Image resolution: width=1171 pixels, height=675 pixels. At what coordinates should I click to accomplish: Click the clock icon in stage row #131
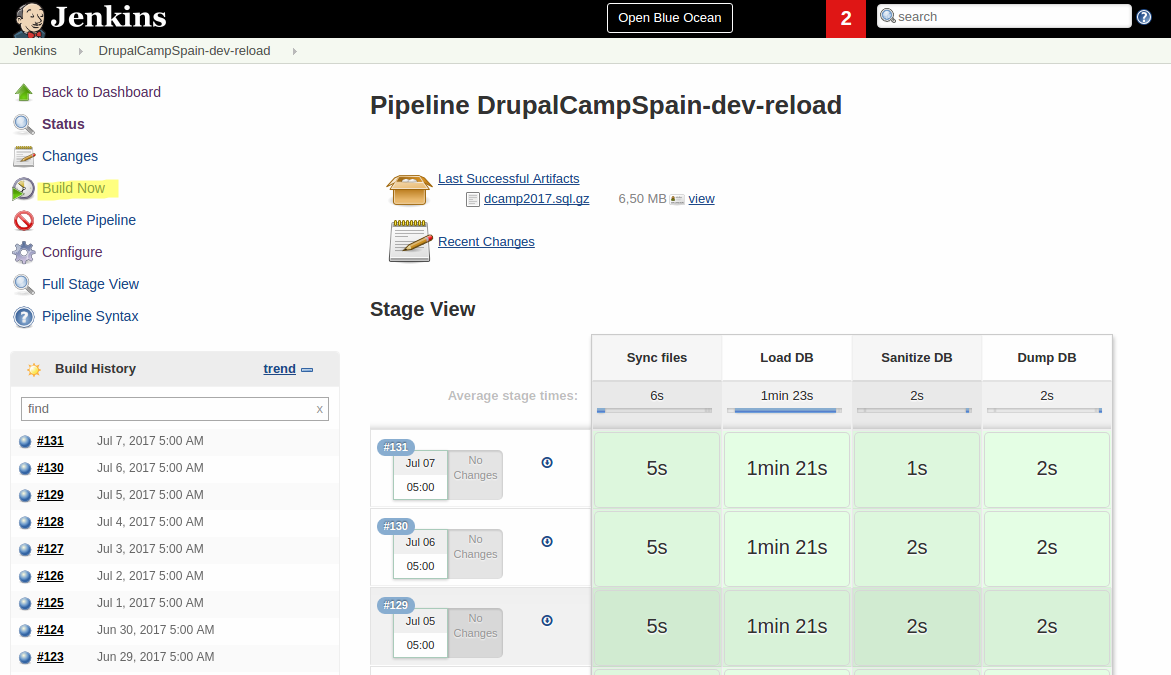pyautogui.click(x=547, y=463)
